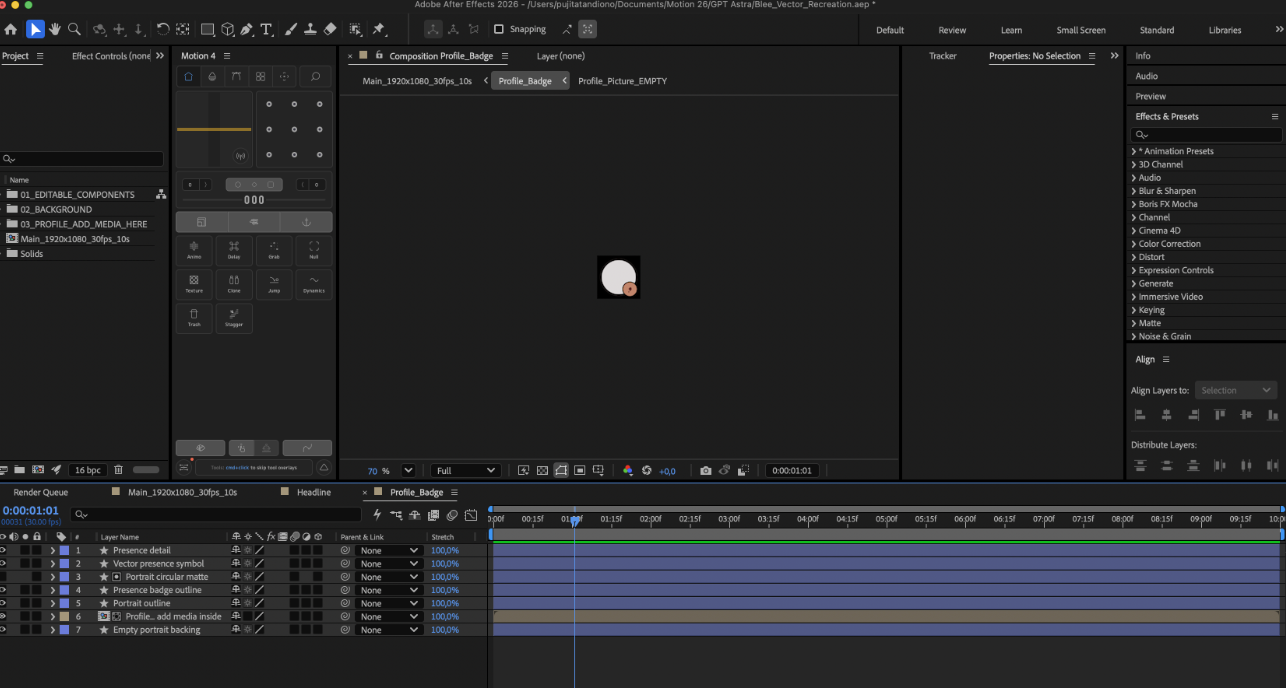Click the Motion 4 Delay tool
The image size is (1286, 688).
pyautogui.click(x=234, y=250)
